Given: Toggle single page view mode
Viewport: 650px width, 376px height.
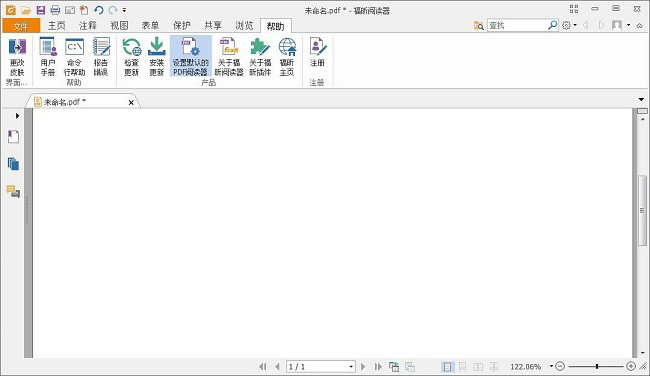Looking at the screenshot, I should [x=447, y=366].
